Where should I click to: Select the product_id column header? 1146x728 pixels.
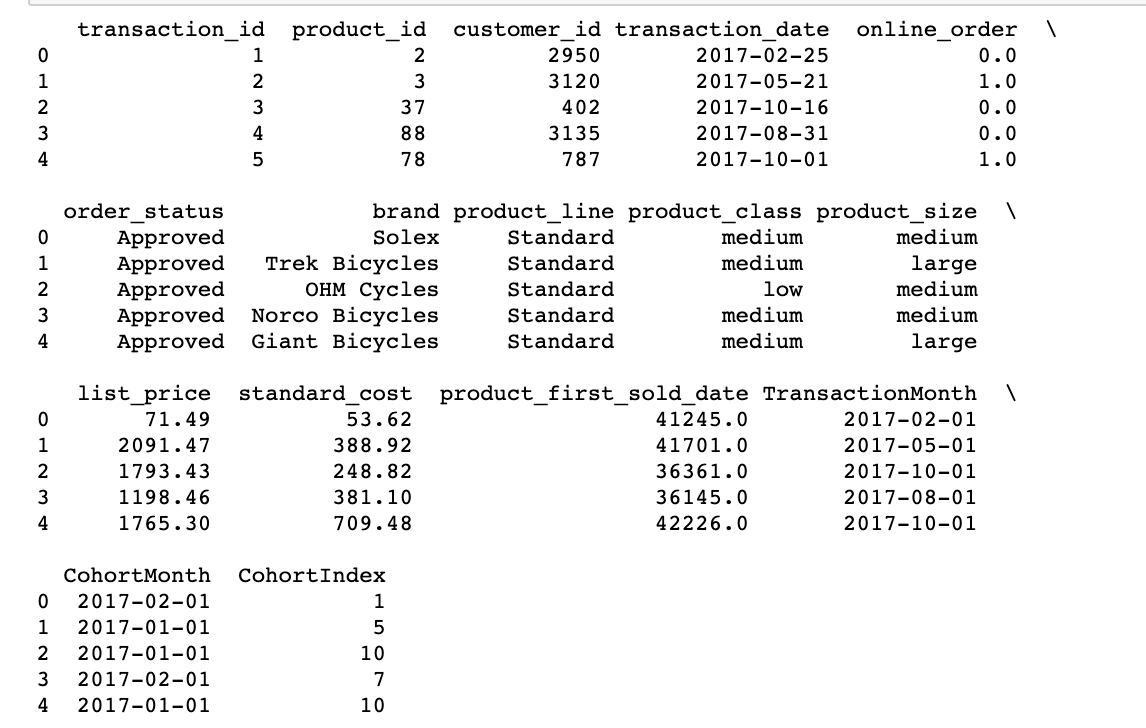click(359, 30)
